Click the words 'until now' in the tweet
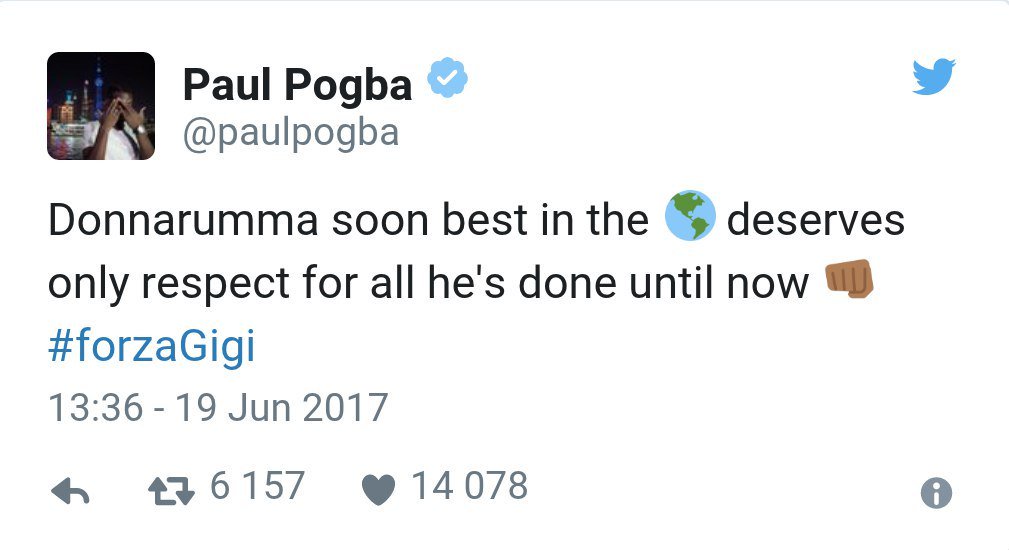 (x=718, y=284)
